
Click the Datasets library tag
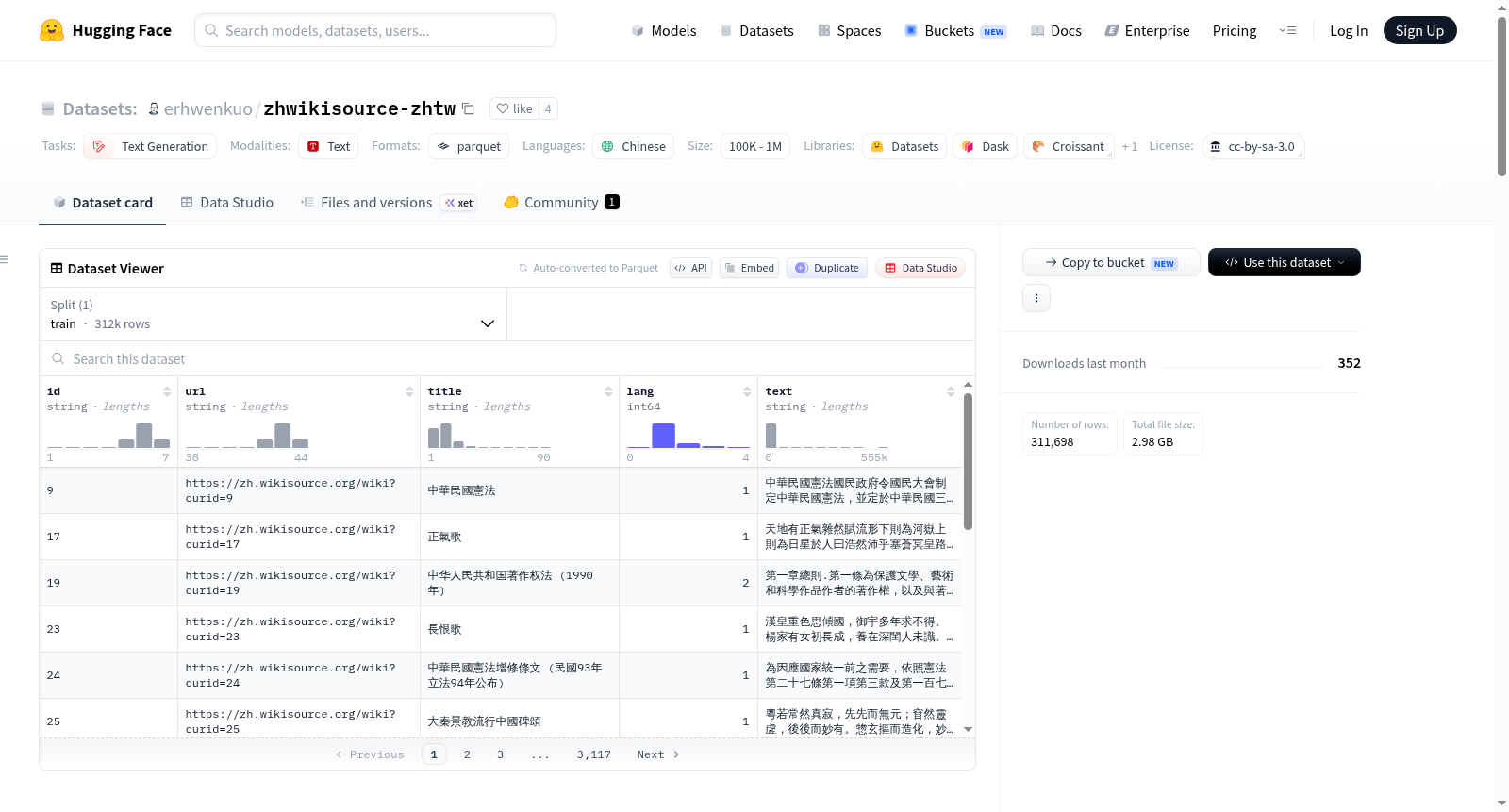coord(904,146)
